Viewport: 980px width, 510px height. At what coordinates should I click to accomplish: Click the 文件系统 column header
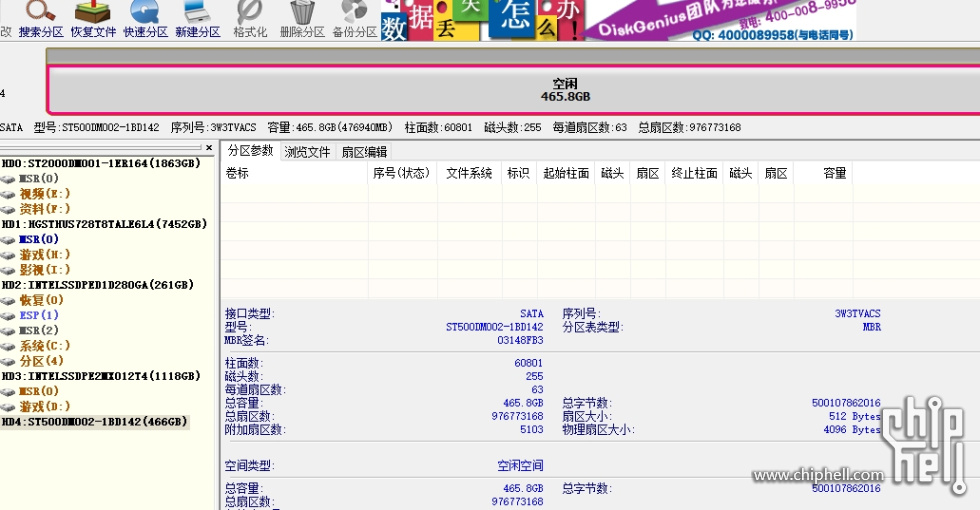pyautogui.click(x=469, y=173)
